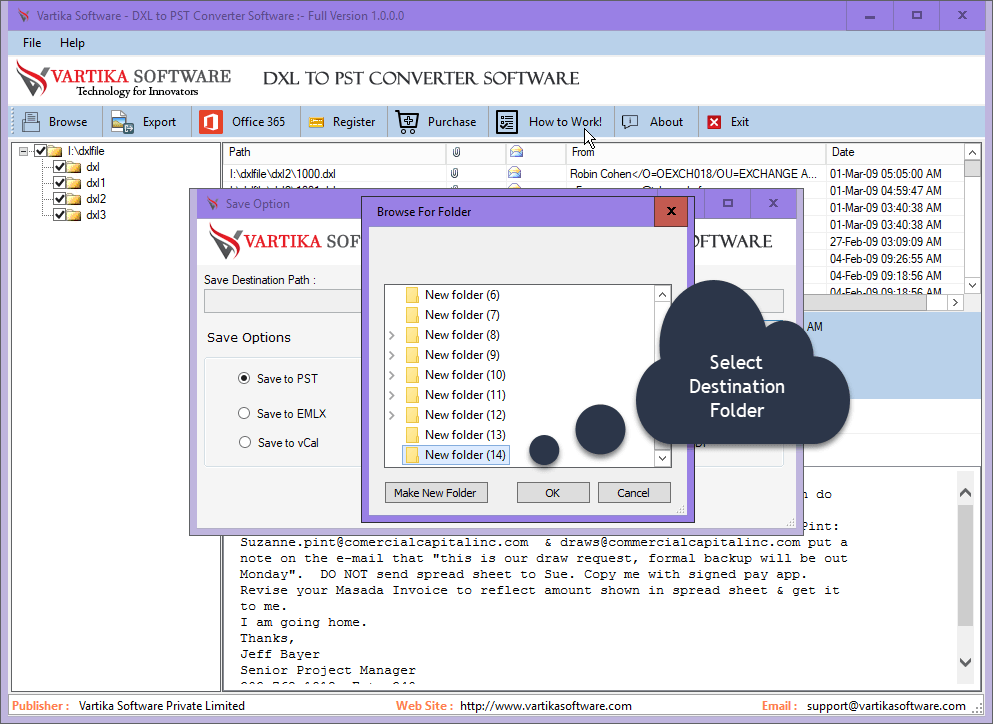This screenshot has width=993, height=724.
Task: Sort by the Path column header
Action: 334,152
